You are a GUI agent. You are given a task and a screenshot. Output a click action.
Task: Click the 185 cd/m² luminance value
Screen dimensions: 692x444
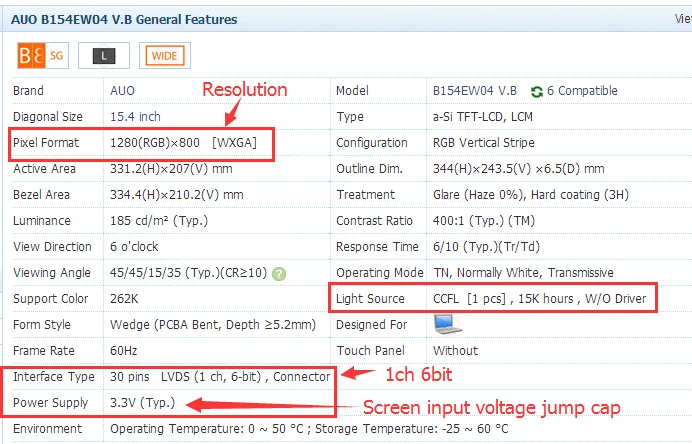(159, 221)
